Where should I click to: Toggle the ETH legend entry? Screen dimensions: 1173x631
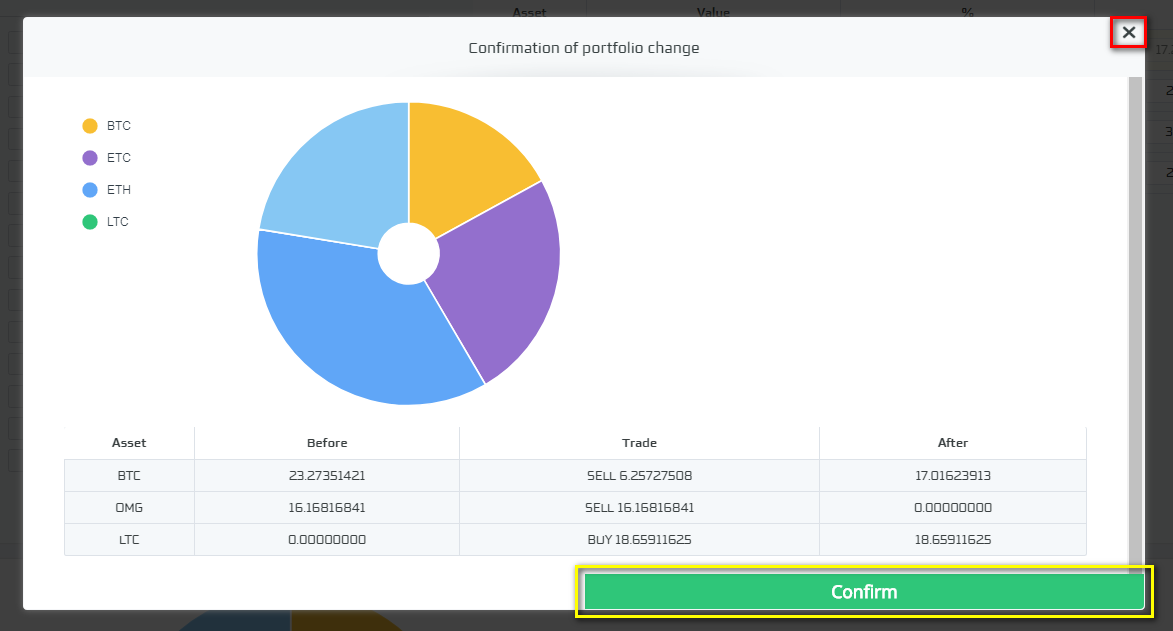point(106,190)
